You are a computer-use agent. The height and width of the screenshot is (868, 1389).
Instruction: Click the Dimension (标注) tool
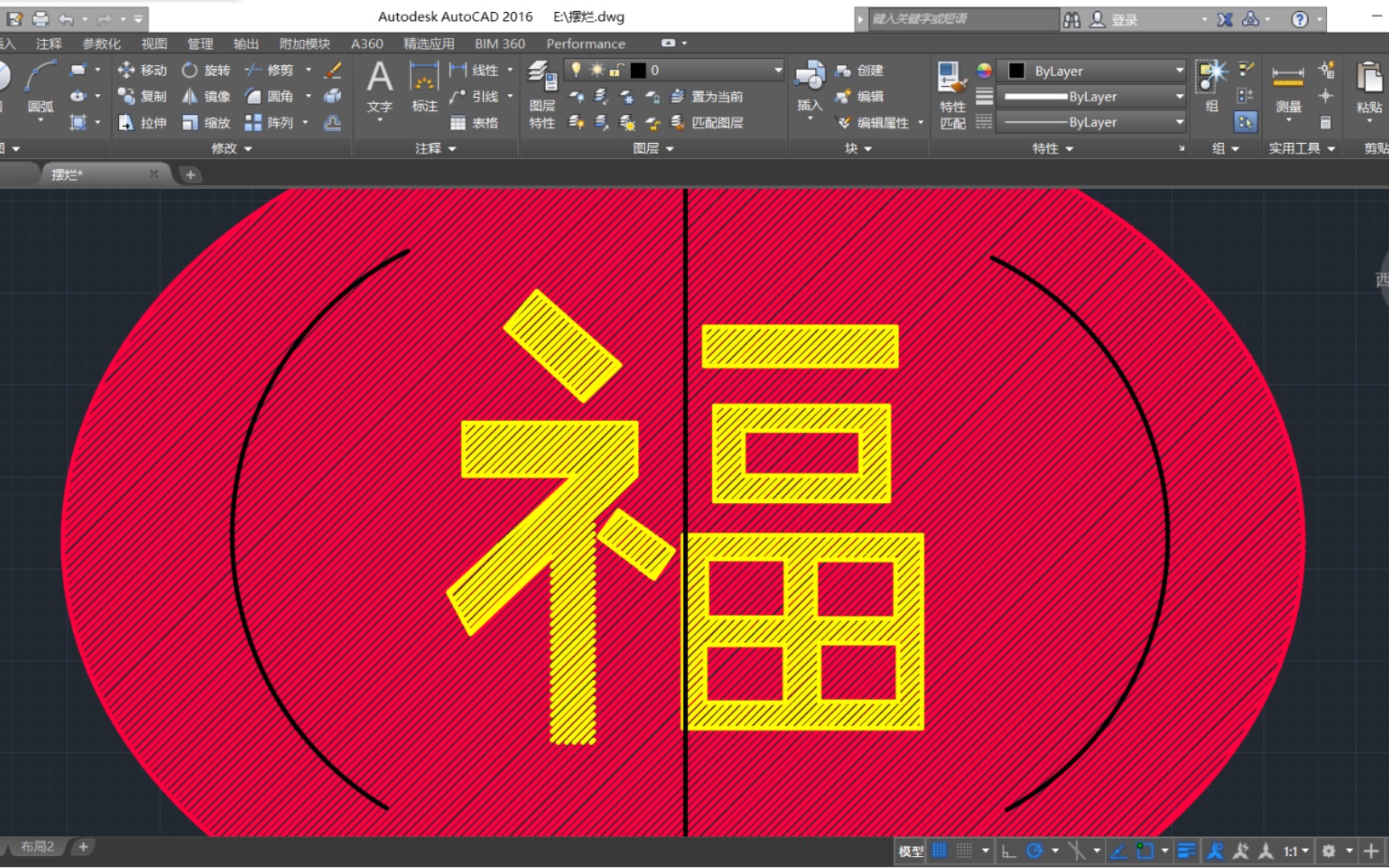click(424, 88)
